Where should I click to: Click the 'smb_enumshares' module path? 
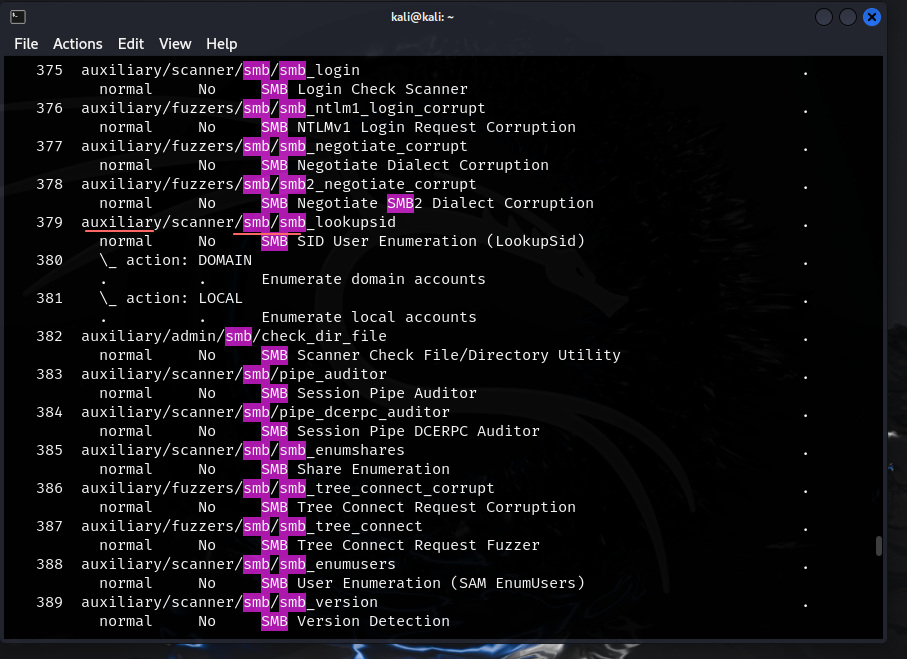pyautogui.click(x=243, y=451)
